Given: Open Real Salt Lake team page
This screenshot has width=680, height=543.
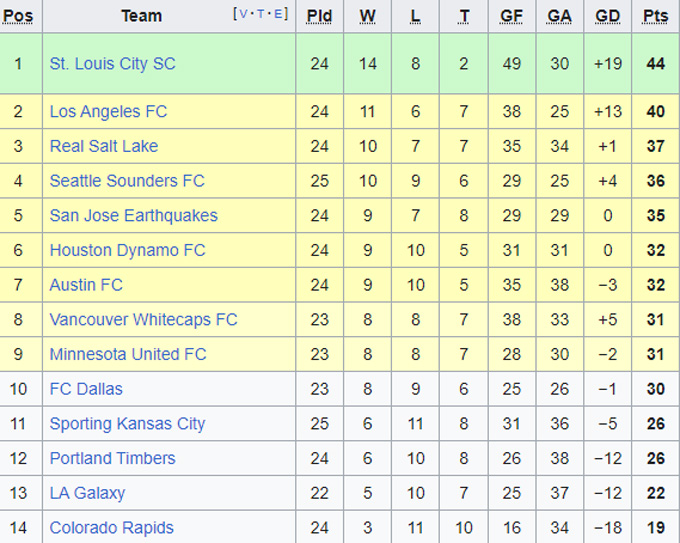Looking at the screenshot, I should [x=104, y=146].
